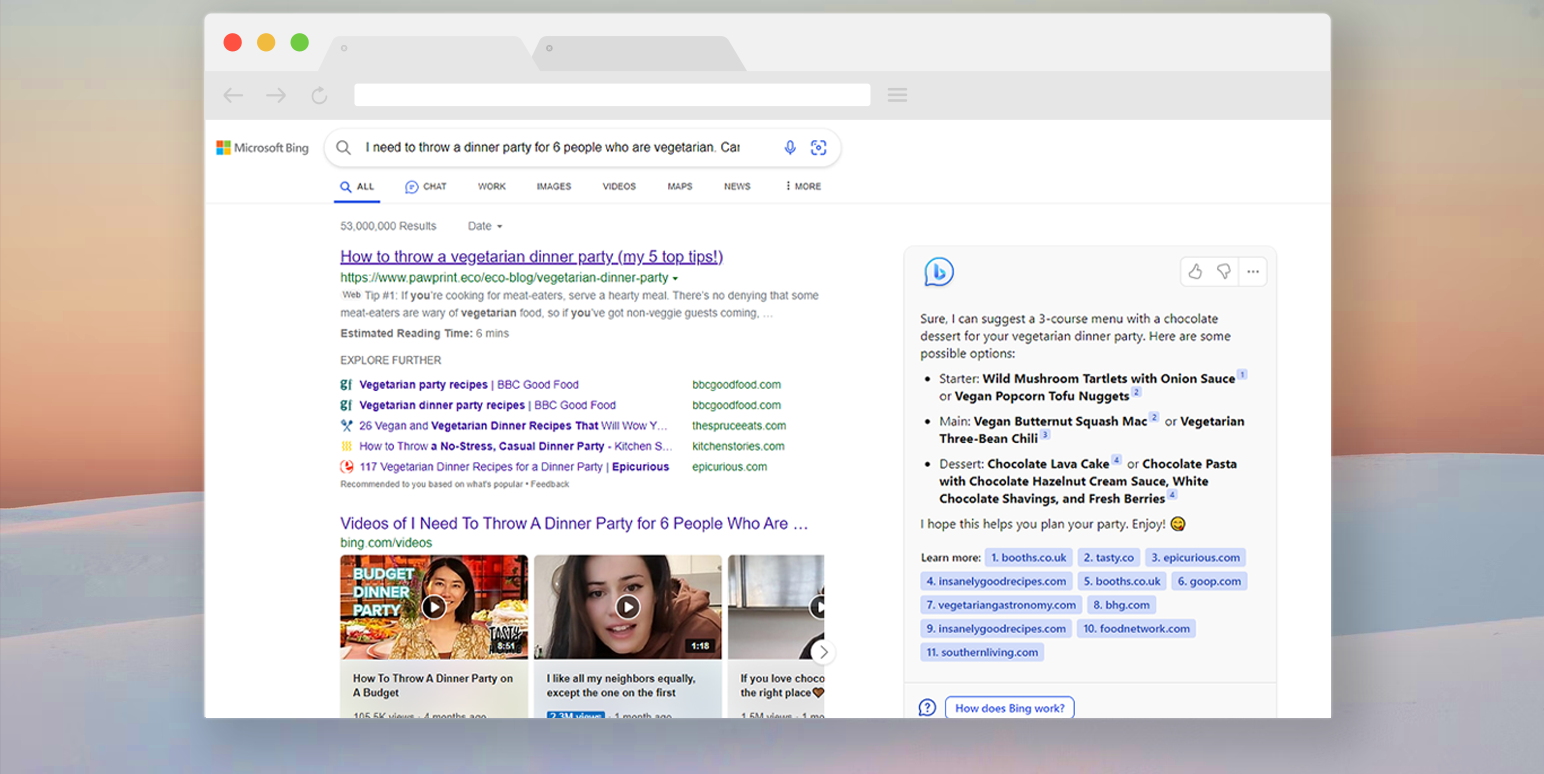This screenshot has height=774, width=1544.
Task: Play the neighbors video thumbnail
Action: [x=627, y=606]
